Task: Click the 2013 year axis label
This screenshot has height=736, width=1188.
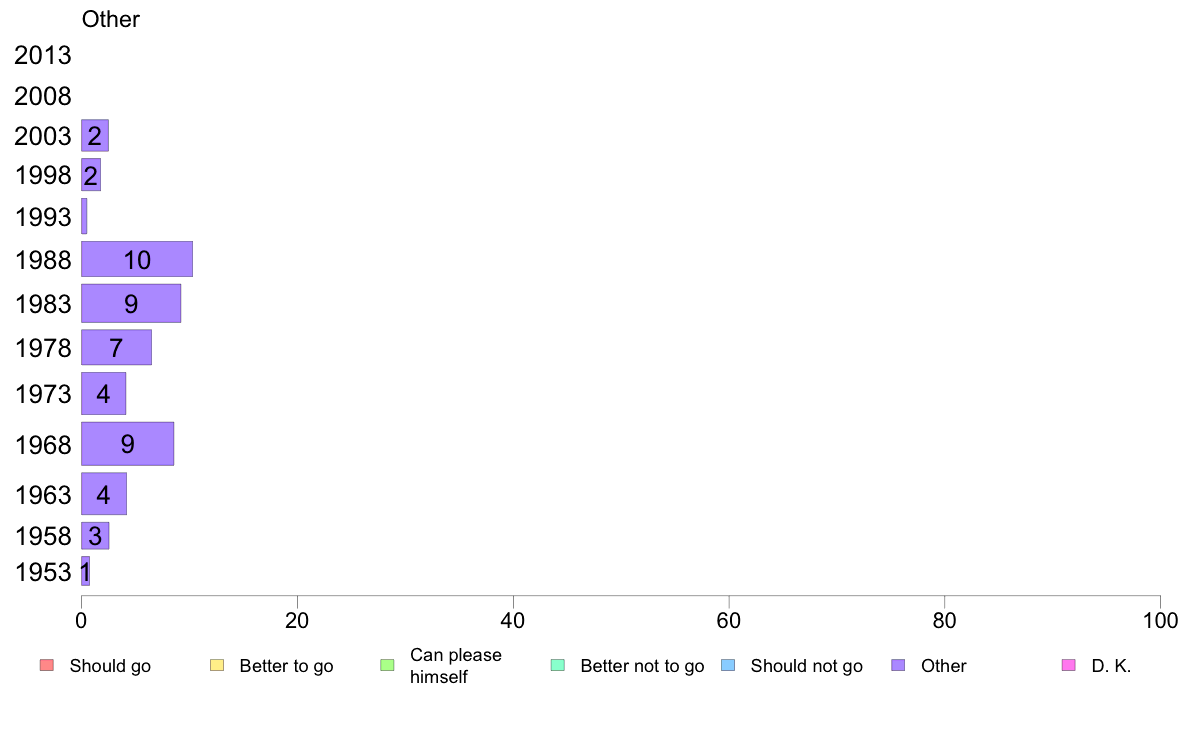Action: 42,55
